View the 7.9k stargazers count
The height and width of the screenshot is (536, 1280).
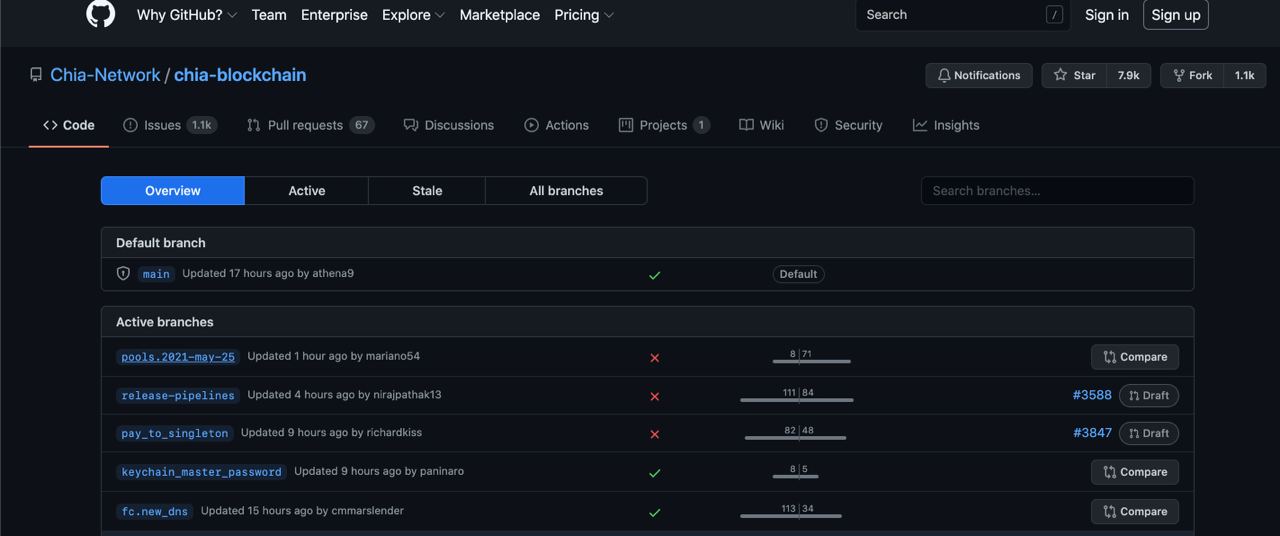tap(1129, 75)
